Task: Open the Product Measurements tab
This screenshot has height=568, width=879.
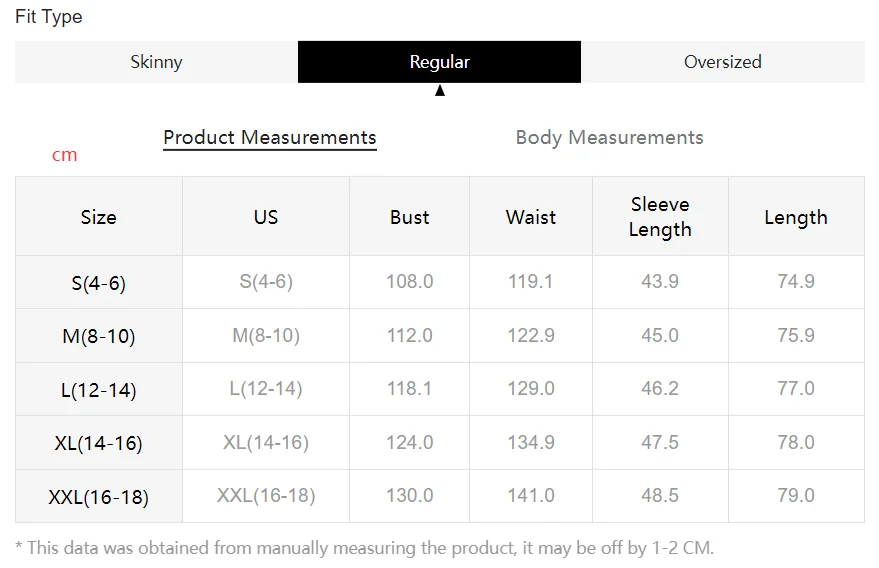Action: pos(270,138)
